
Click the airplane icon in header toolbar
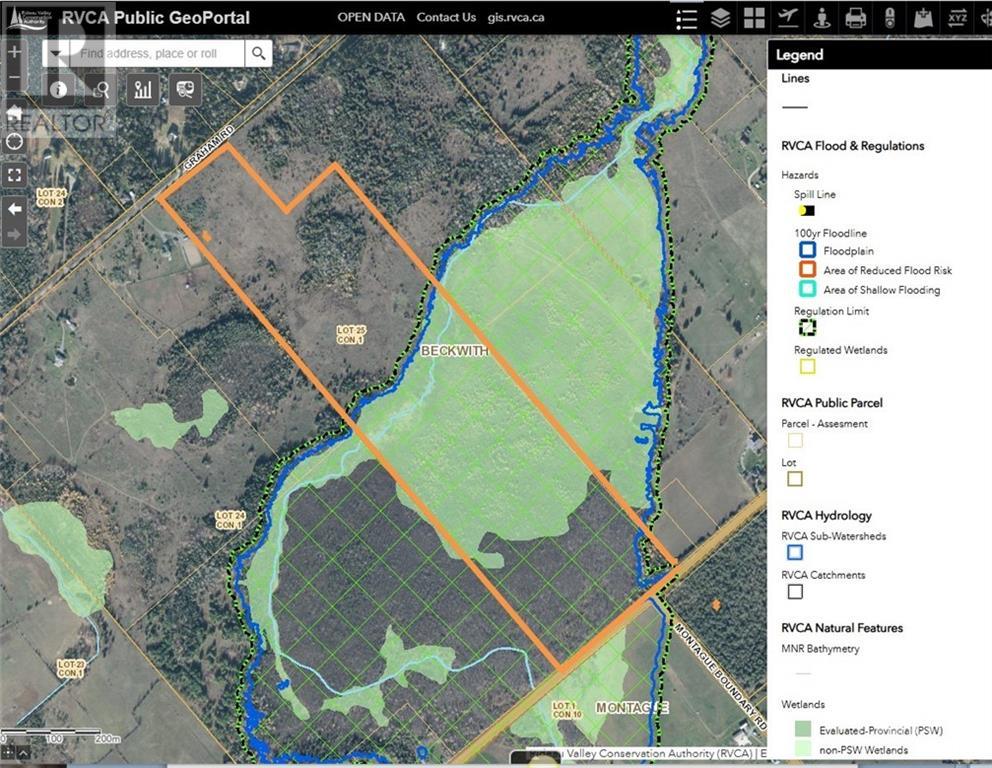pos(788,18)
